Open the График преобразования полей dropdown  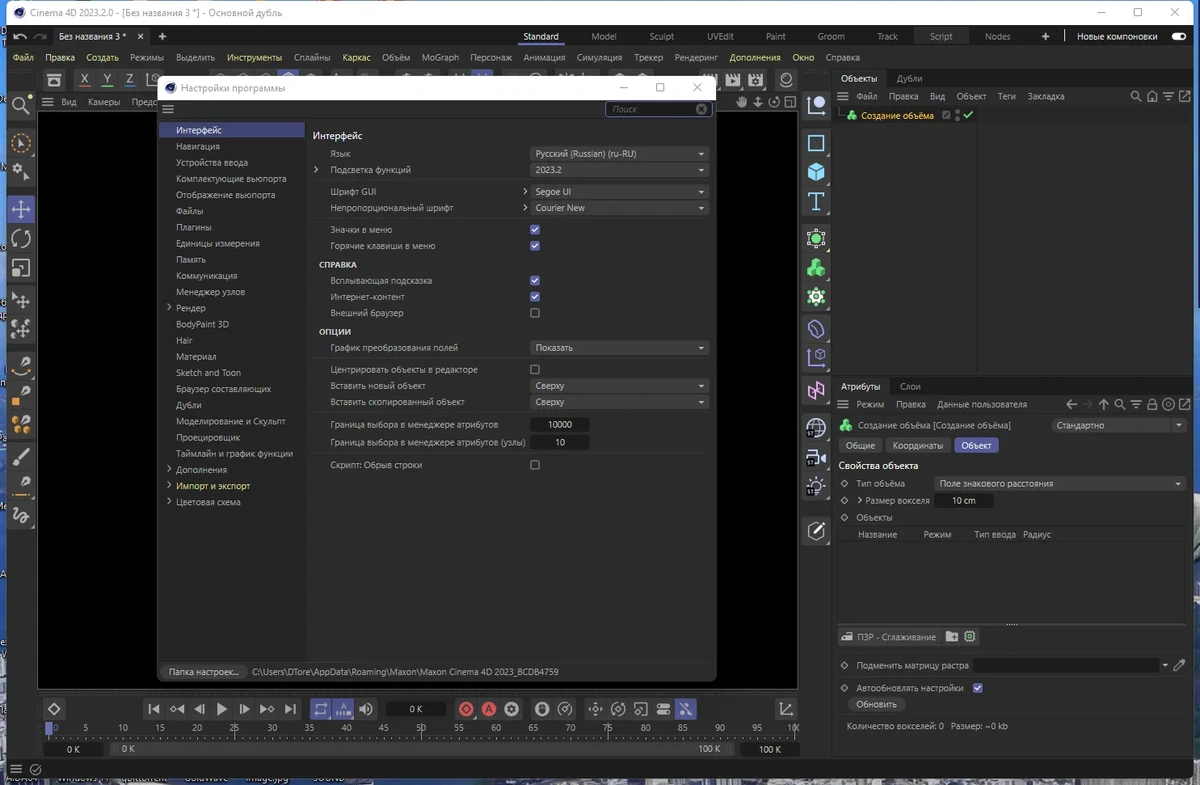pyautogui.click(x=619, y=348)
